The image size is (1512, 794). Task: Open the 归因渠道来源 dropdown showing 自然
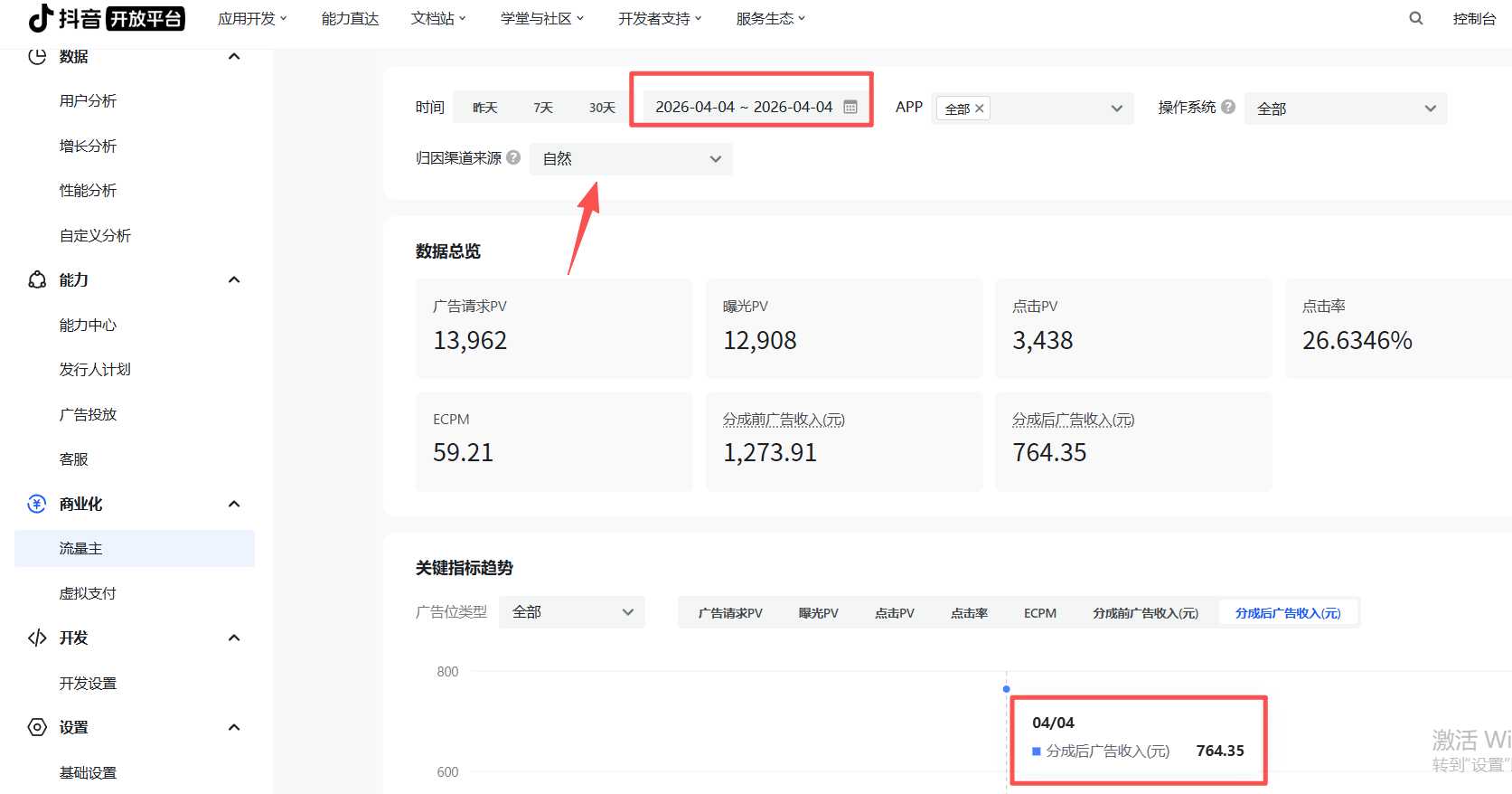click(631, 159)
